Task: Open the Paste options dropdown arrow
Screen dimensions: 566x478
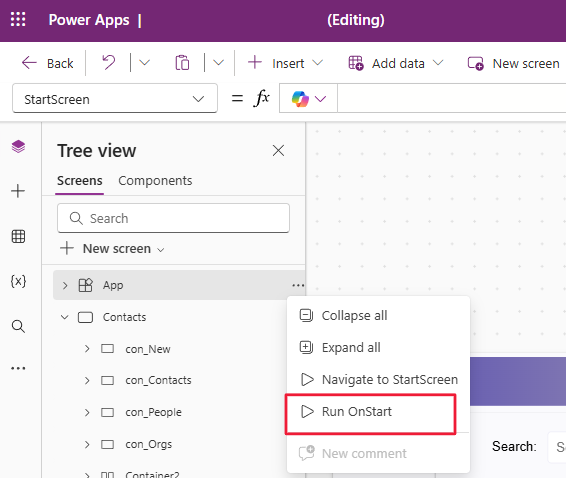Action: click(218, 63)
